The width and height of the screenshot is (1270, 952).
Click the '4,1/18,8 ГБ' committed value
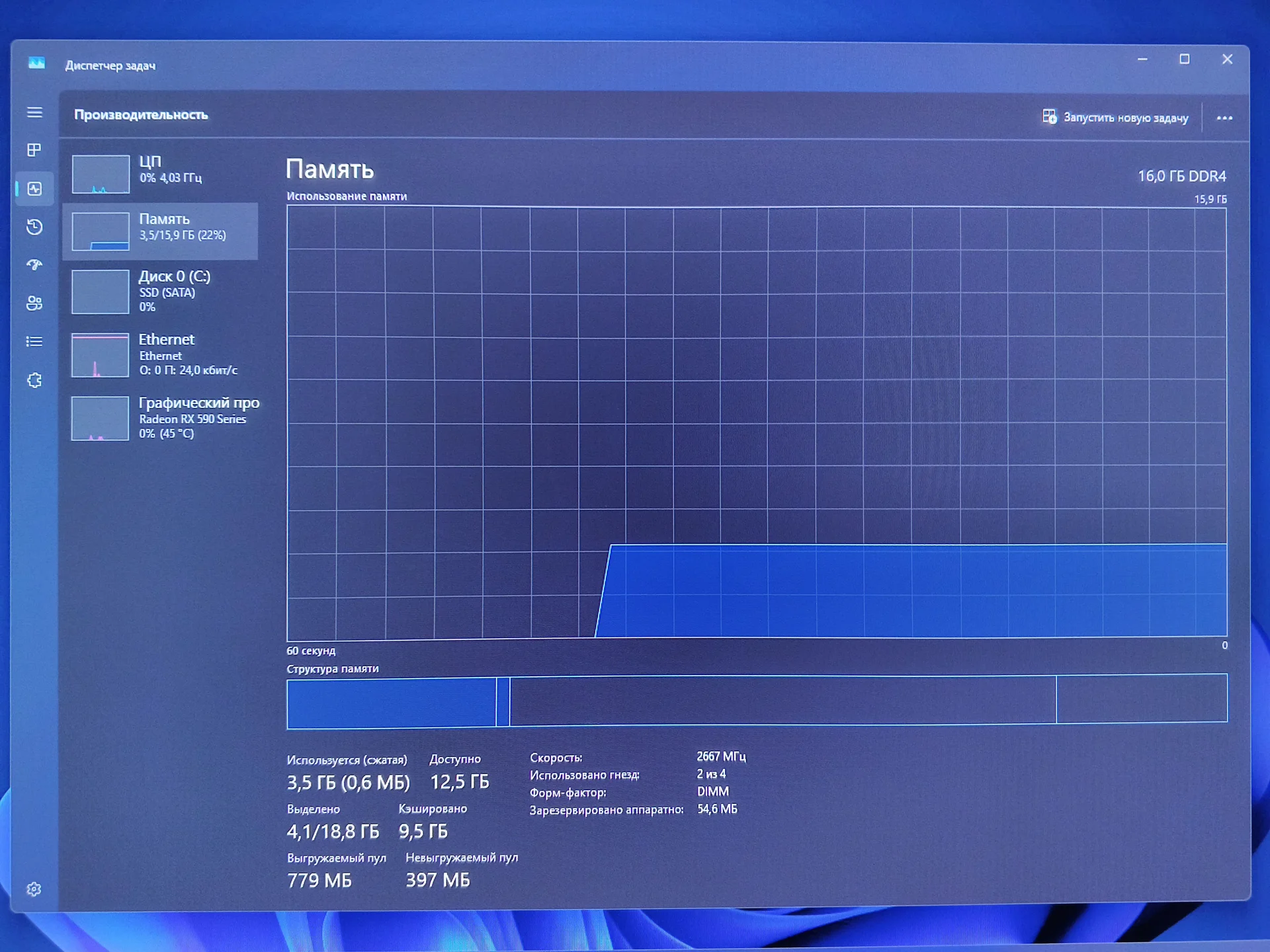click(333, 832)
